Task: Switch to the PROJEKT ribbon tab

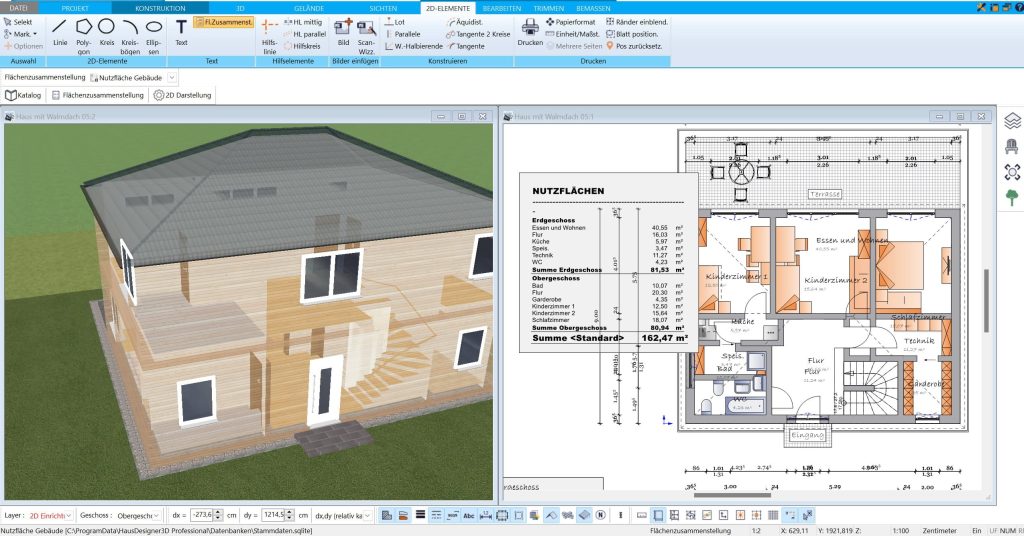Action: (x=75, y=8)
